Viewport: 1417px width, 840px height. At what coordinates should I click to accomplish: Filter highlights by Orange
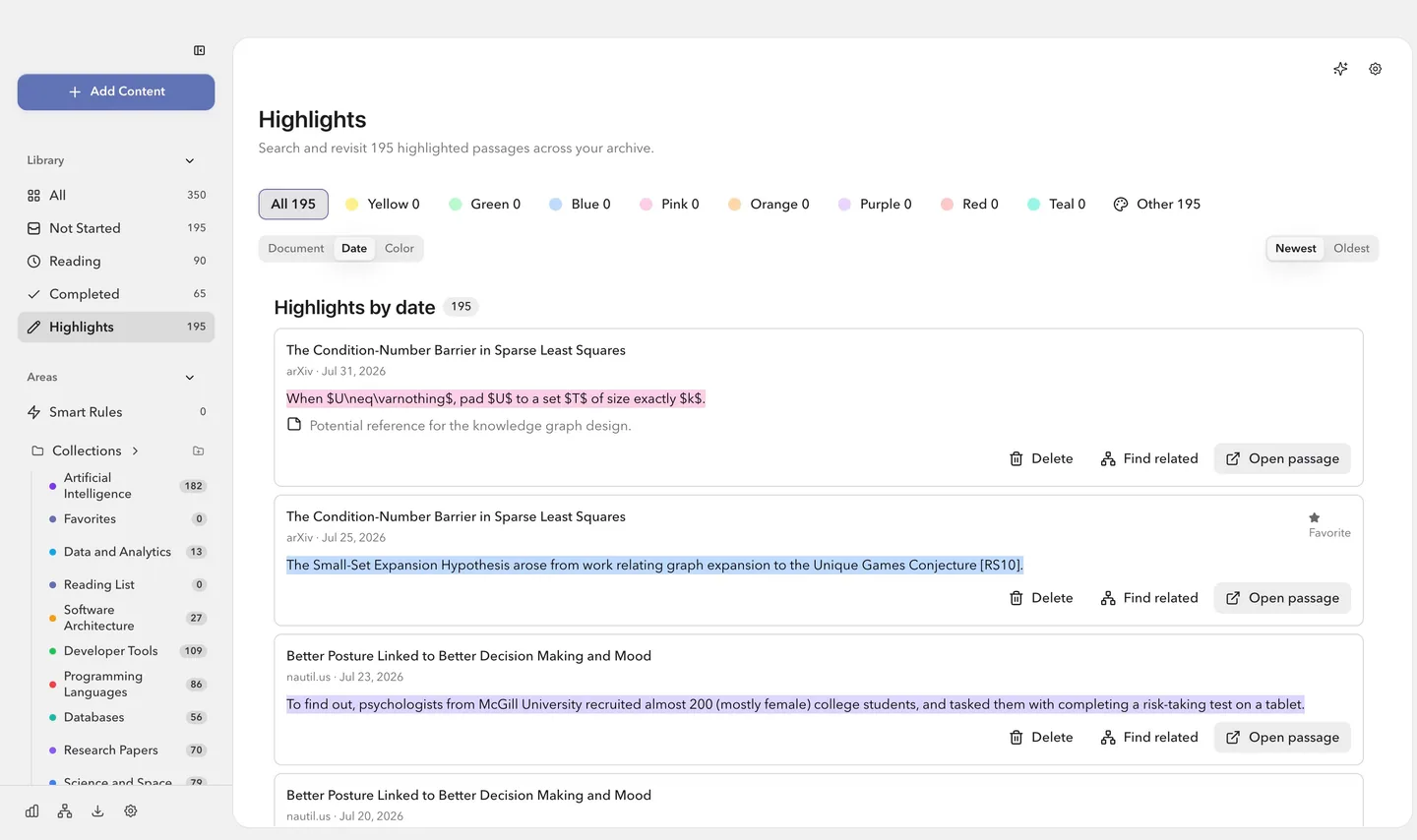pyautogui.click(x=769, y=204)
